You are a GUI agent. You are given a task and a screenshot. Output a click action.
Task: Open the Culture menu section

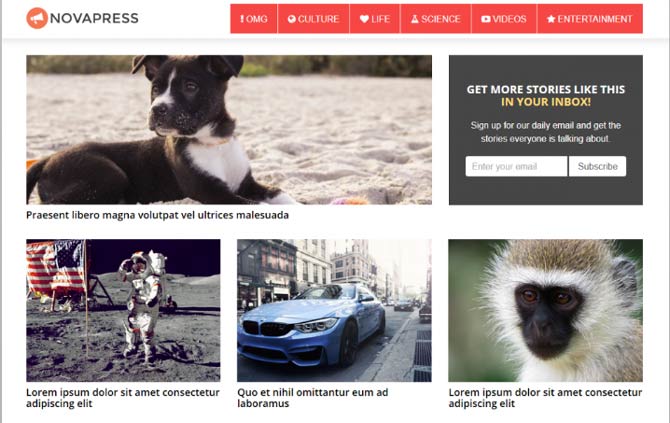(314, 19)
